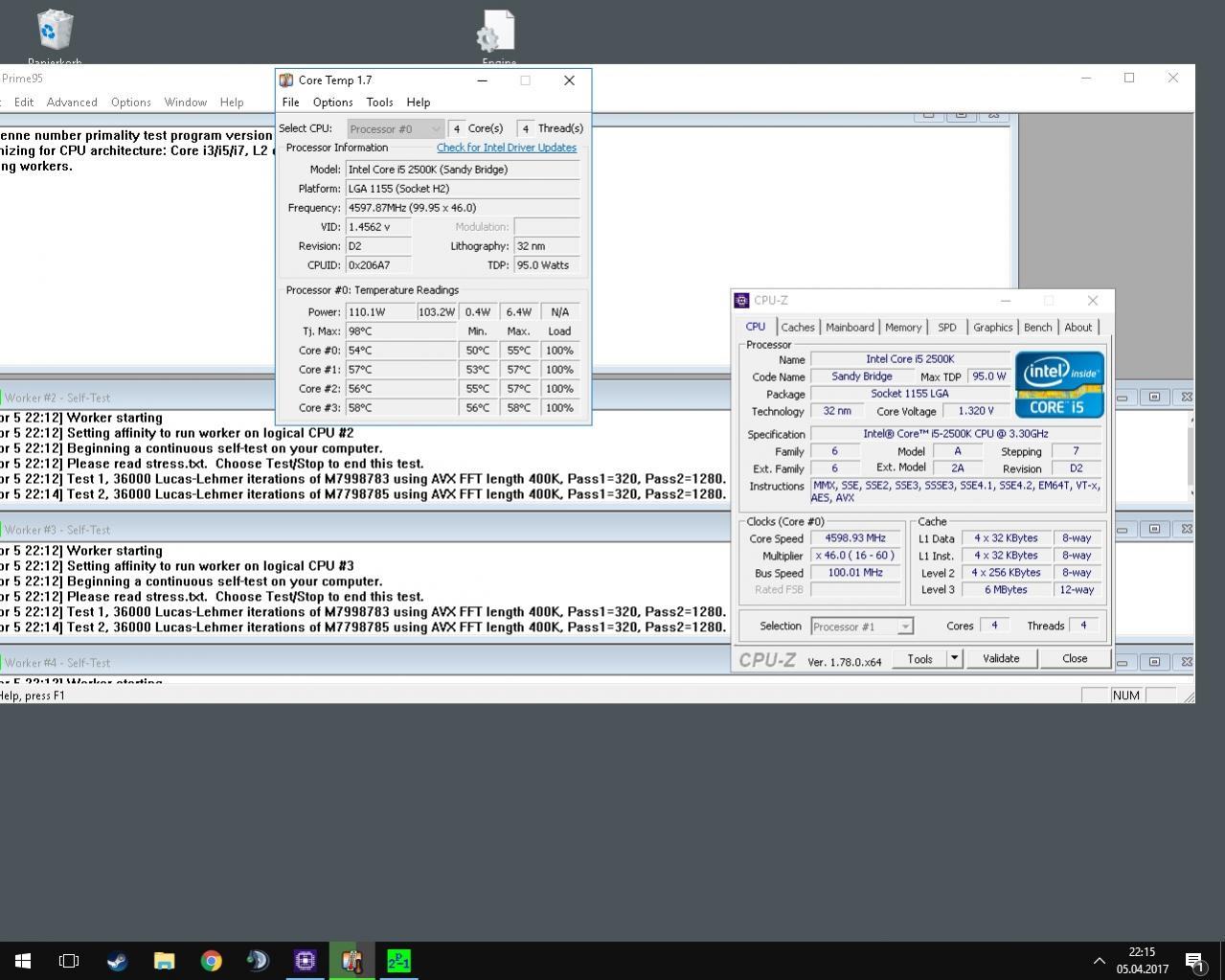The image size is (1225, 980).
Task: Minimize Worker #2 child window
Action: (x=1123, y=397)
